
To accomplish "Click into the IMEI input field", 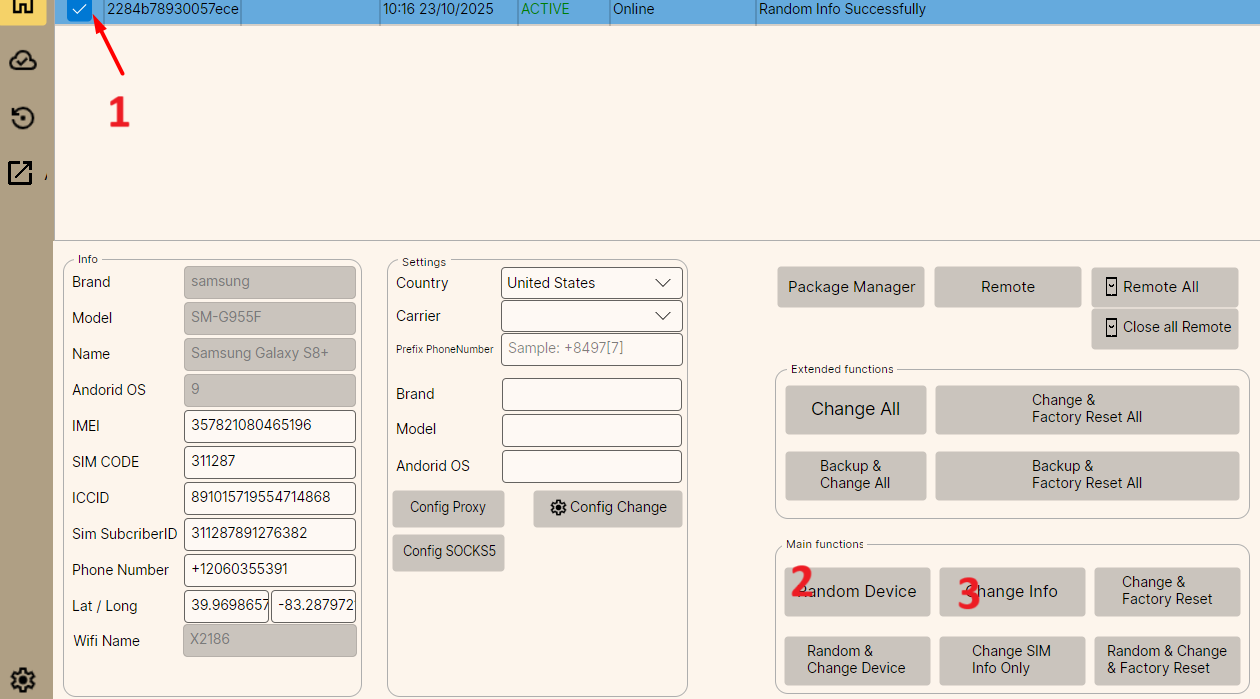I will [x=269, y=426].
